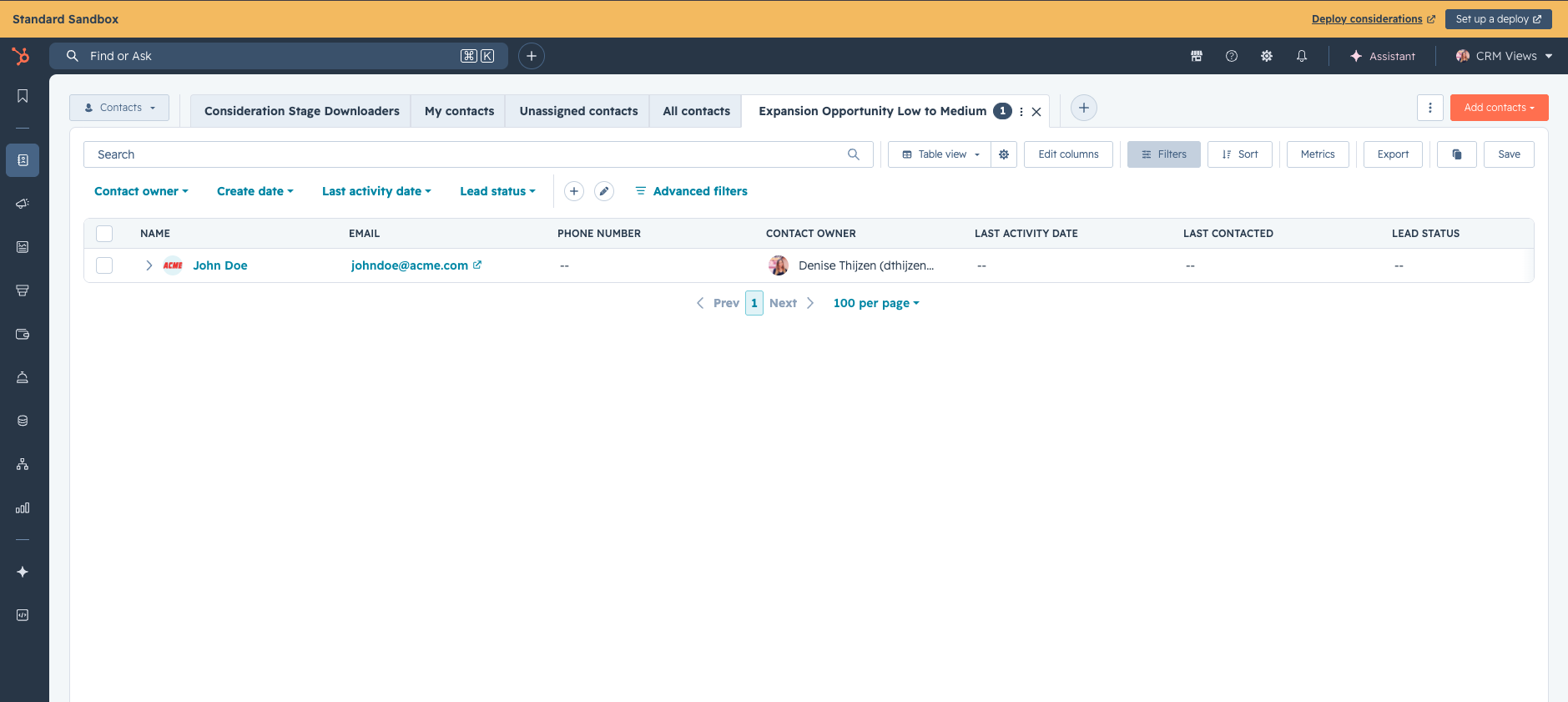This screenshot has height=702, width=1568.
Task: Click the Add contacts button
Action: click(1499, 108)
